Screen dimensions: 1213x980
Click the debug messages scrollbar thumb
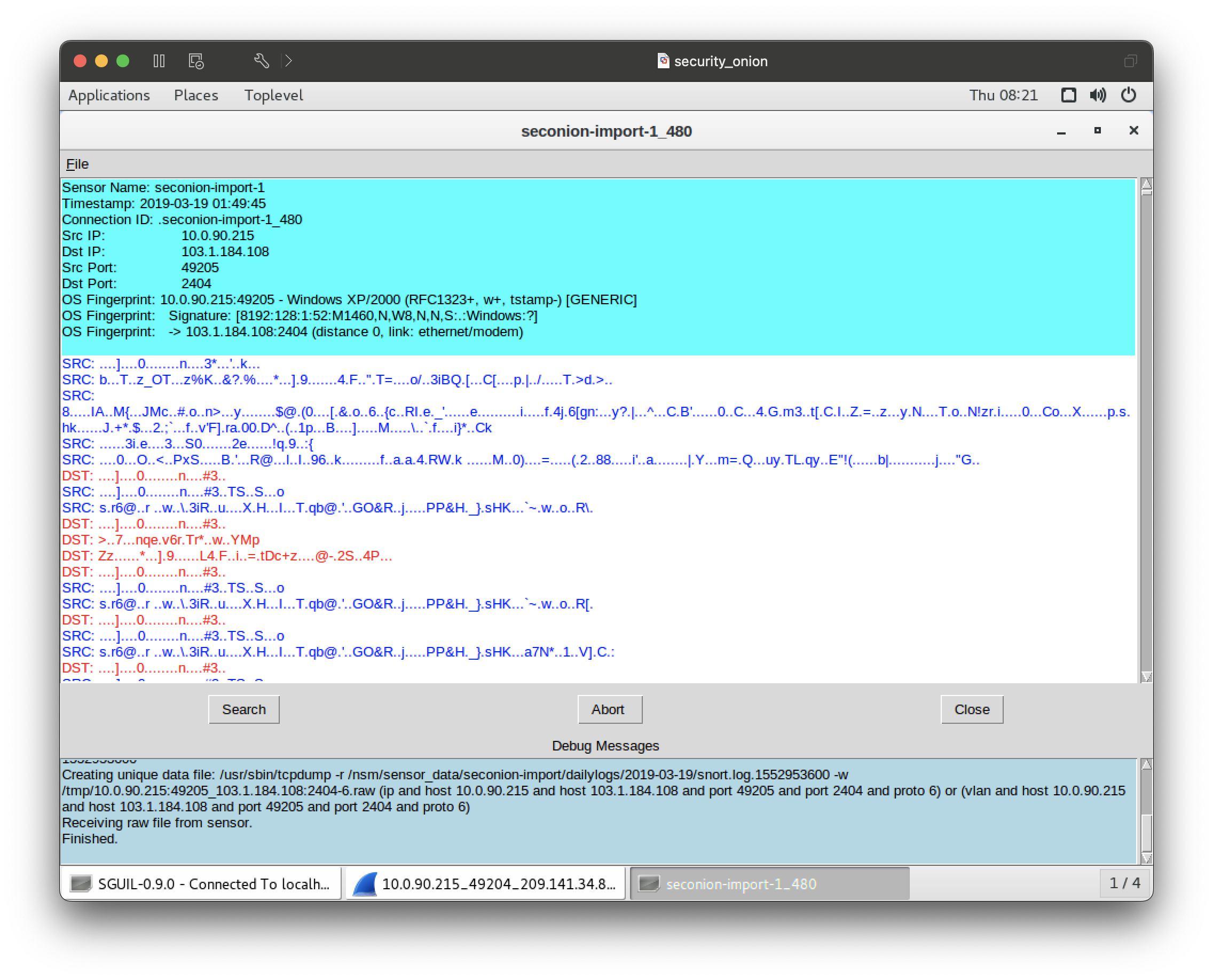coord(1146,833)
